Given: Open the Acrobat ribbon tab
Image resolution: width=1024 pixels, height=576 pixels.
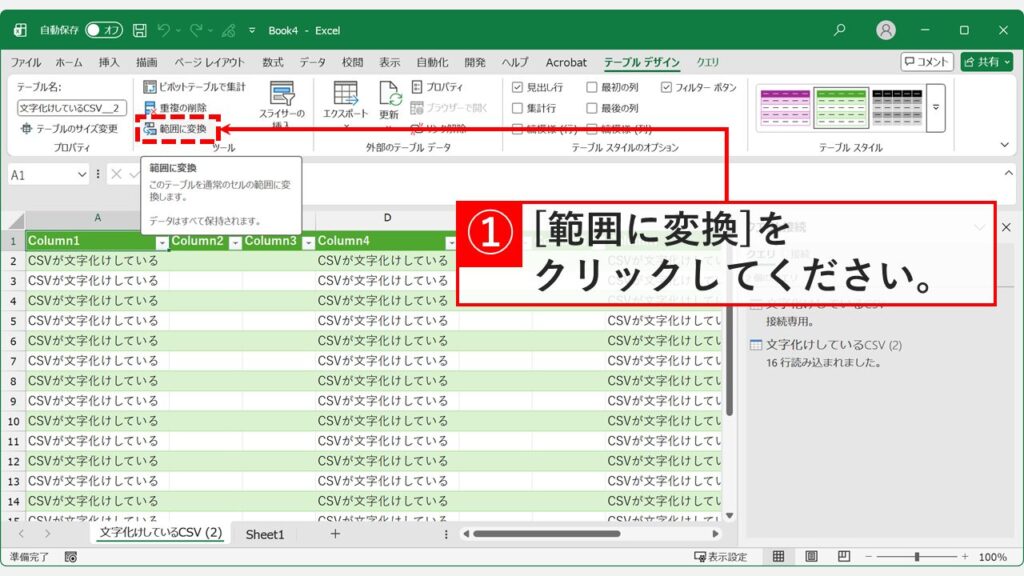Looking at the screenshot, I should (566, 61).
